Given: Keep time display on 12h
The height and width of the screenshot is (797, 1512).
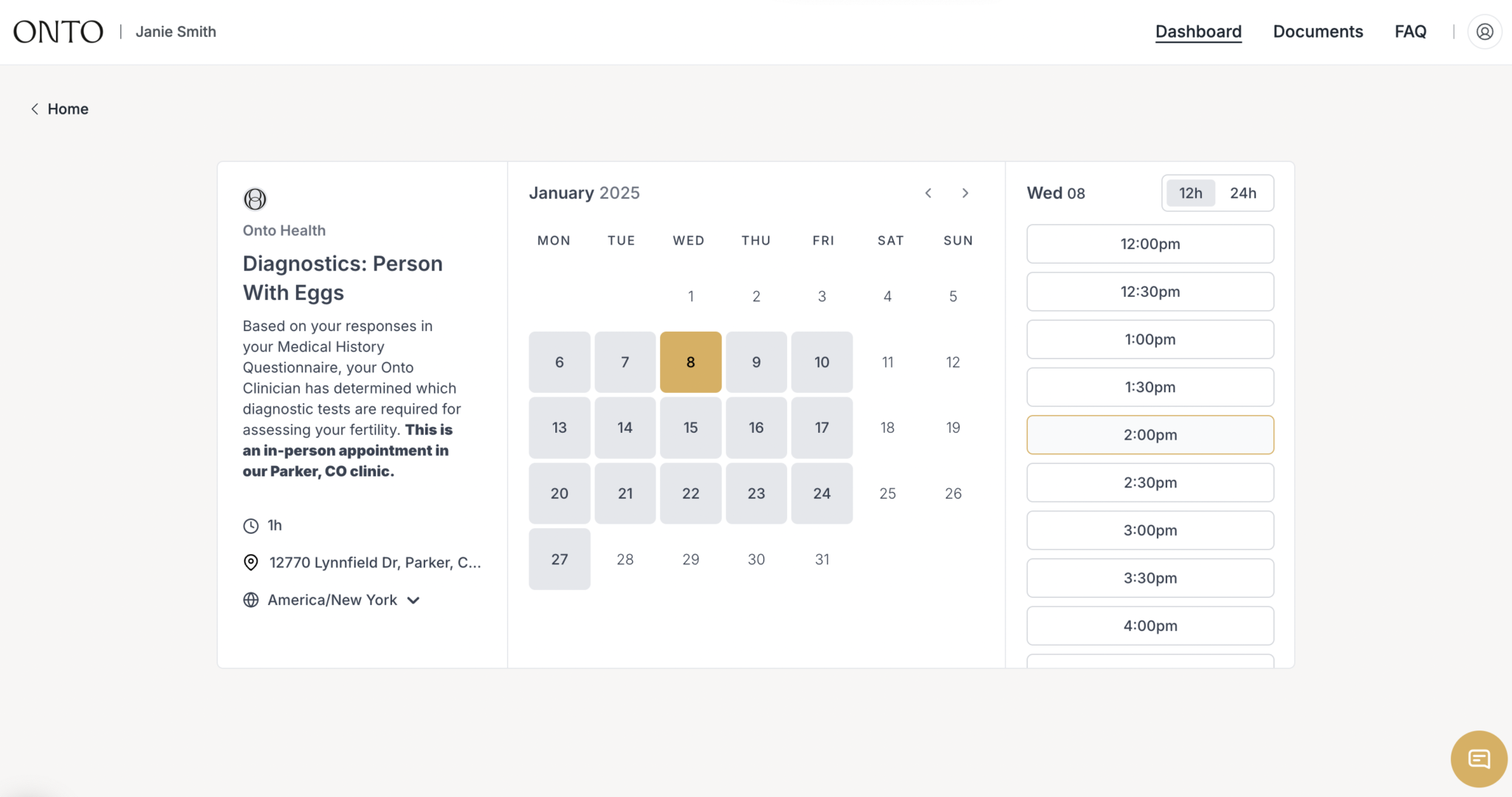Looking at the screenshot, I should pos(1190,193).
